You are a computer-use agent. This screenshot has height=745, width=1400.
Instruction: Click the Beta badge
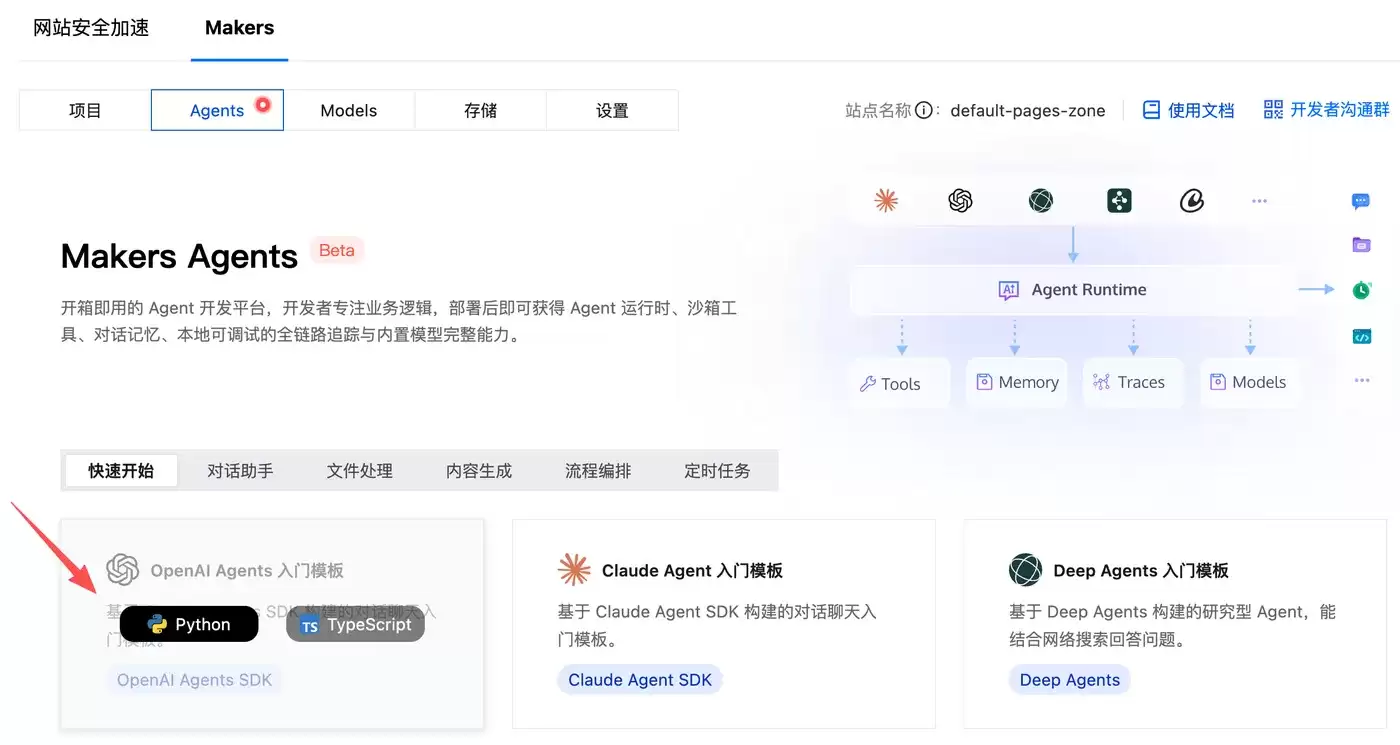coord(337,251)
